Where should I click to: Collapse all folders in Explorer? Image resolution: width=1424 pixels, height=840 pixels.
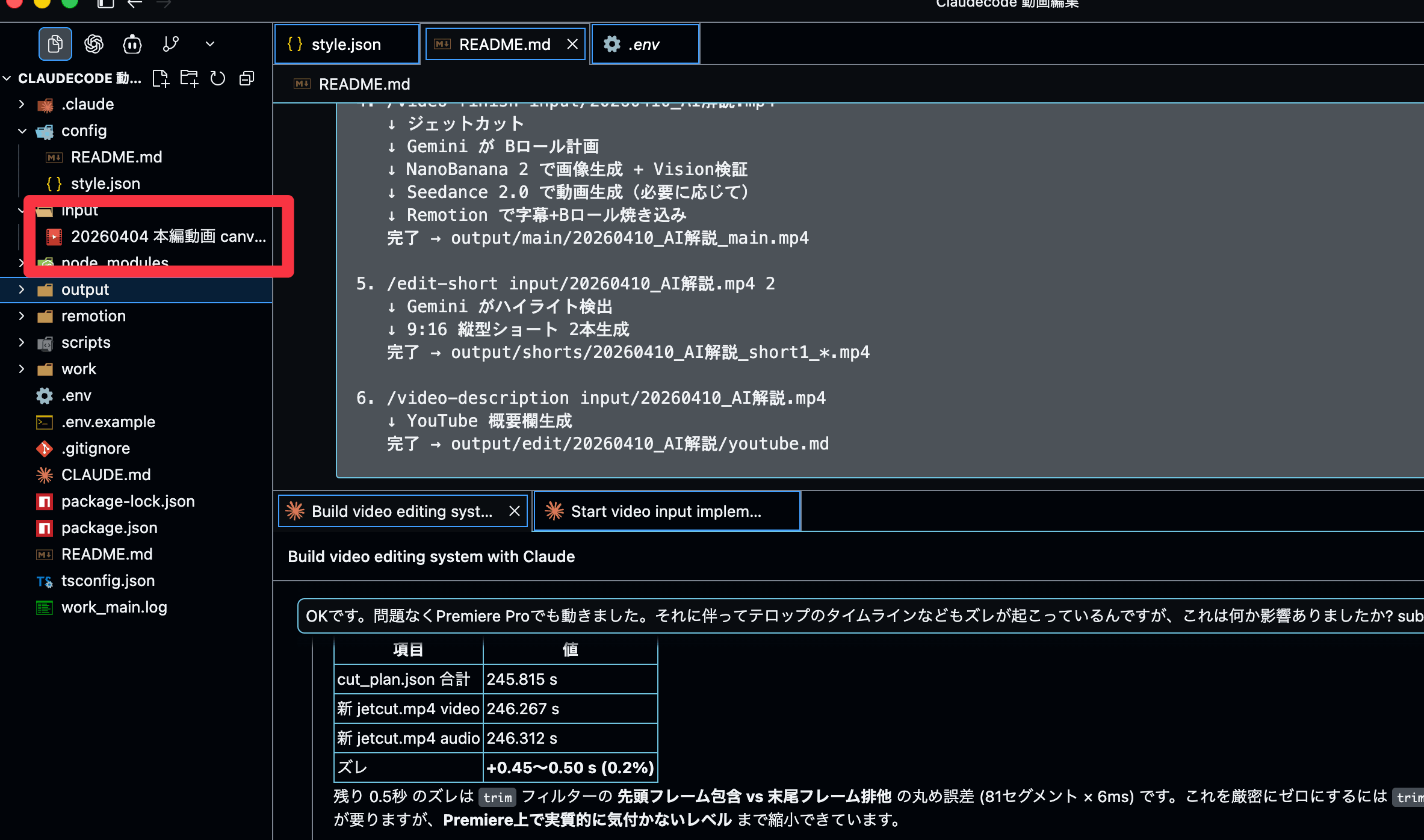(x=247, y=79)
